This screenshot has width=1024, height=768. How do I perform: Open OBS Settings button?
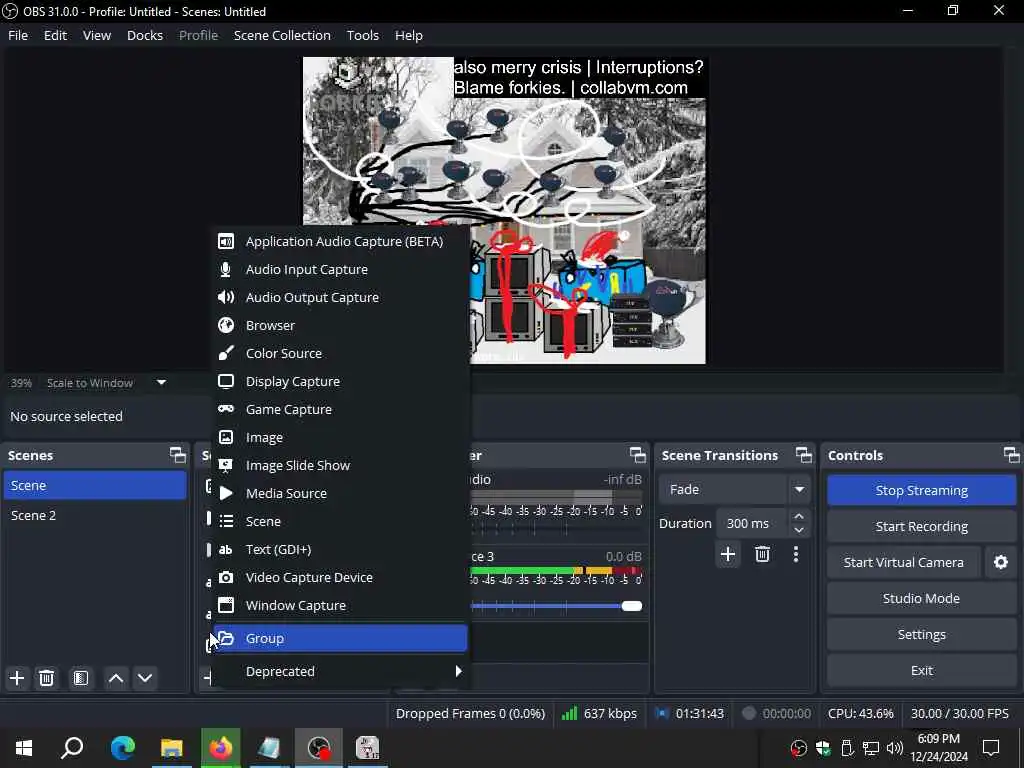[x=921, y=634]
